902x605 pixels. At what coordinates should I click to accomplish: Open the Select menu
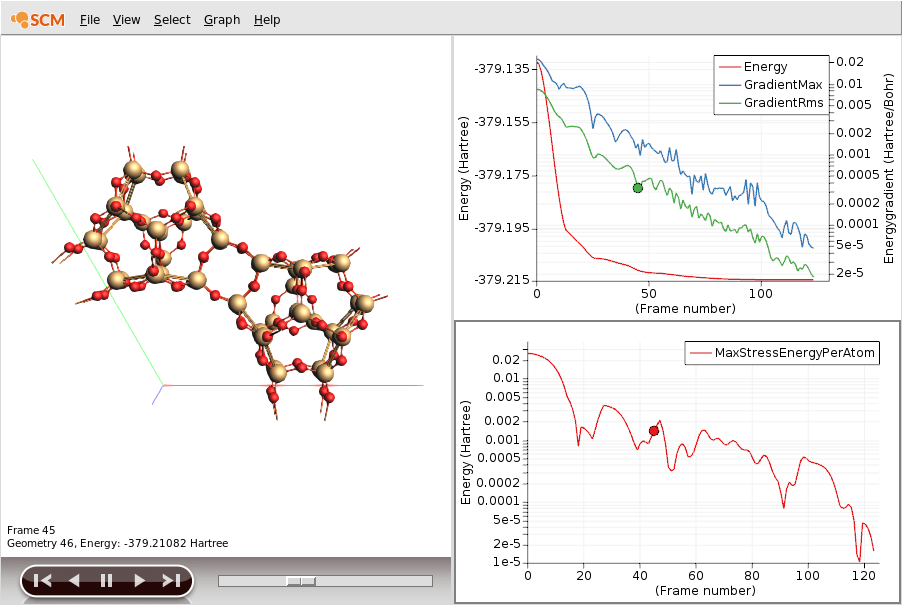171,20
